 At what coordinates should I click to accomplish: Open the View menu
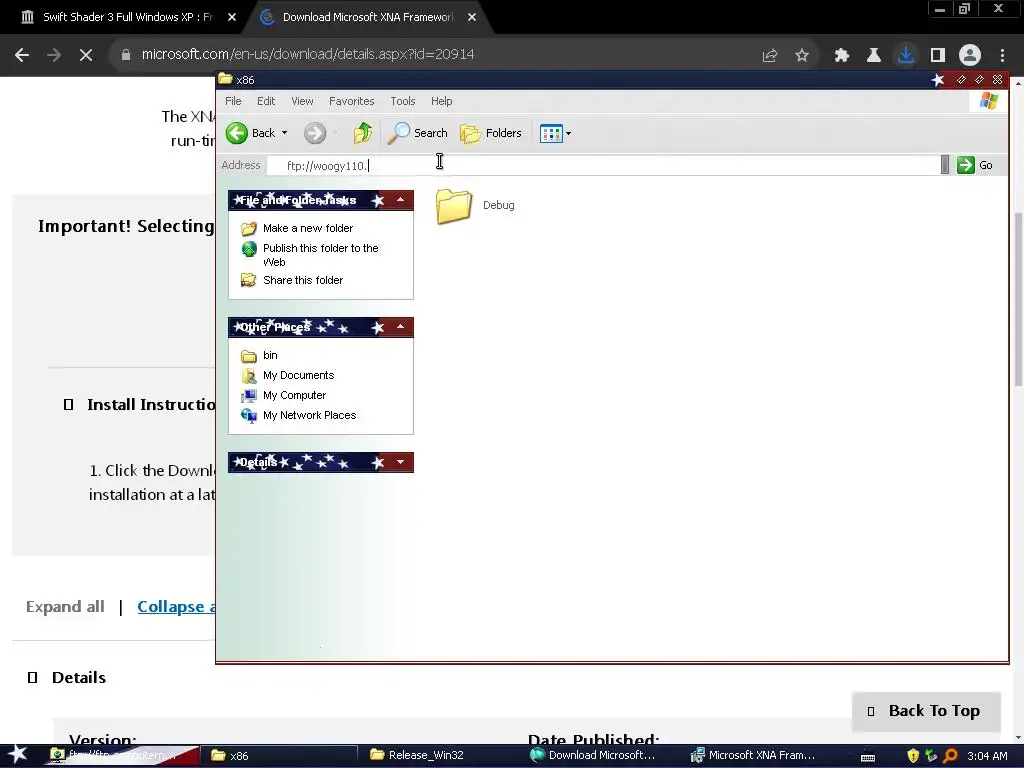point(302,101)
